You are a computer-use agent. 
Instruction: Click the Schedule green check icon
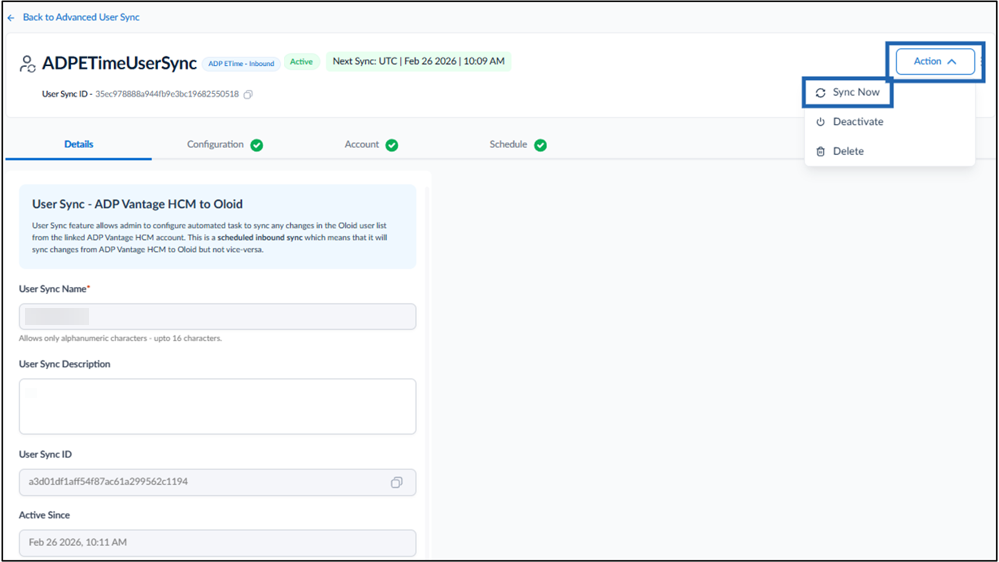point(540,145)
